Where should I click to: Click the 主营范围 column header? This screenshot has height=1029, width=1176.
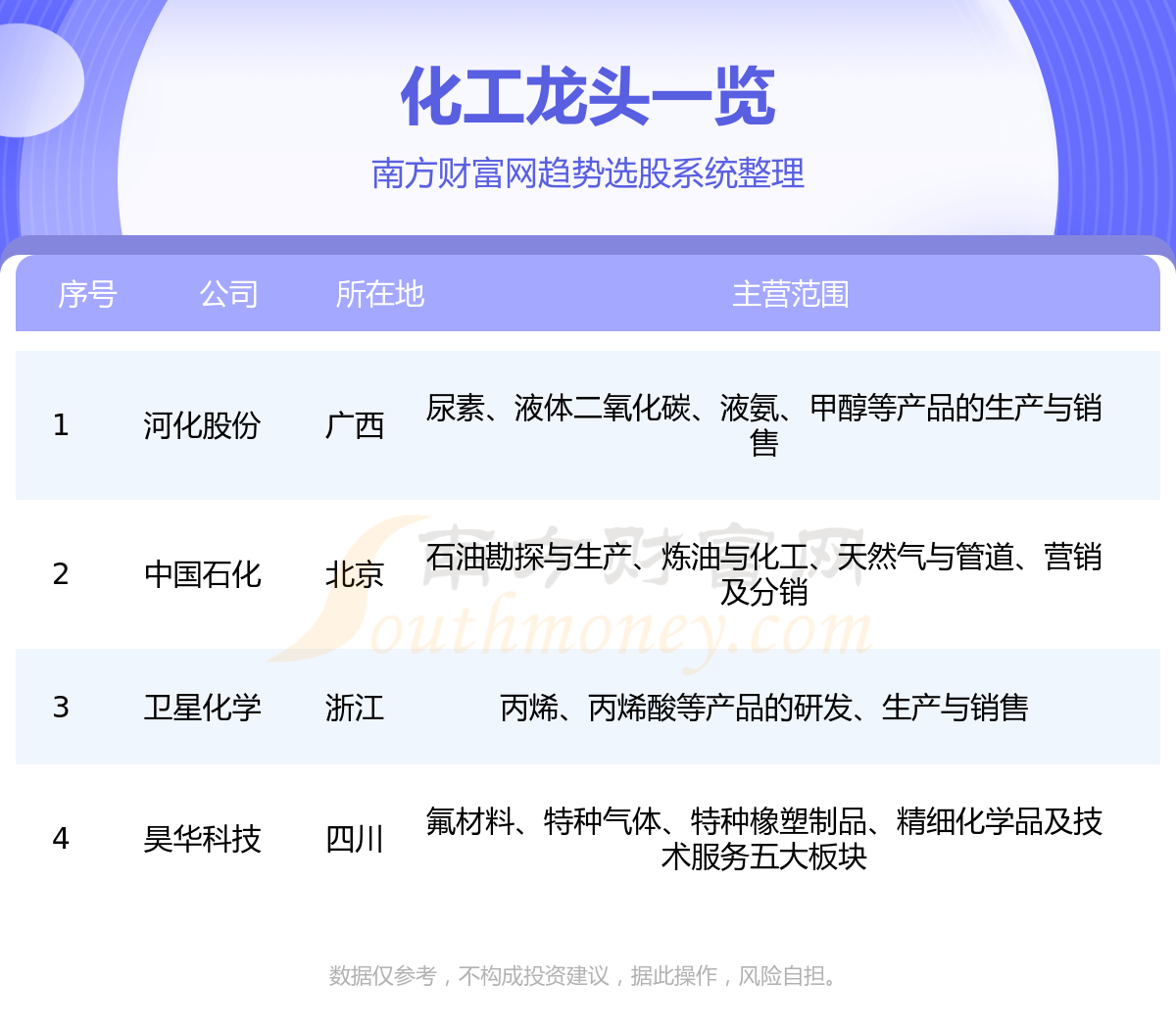tap(791, 294)
